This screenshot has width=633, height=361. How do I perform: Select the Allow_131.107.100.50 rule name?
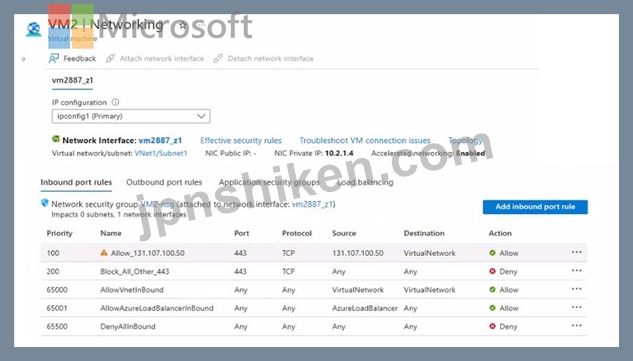tap(148, 253)
